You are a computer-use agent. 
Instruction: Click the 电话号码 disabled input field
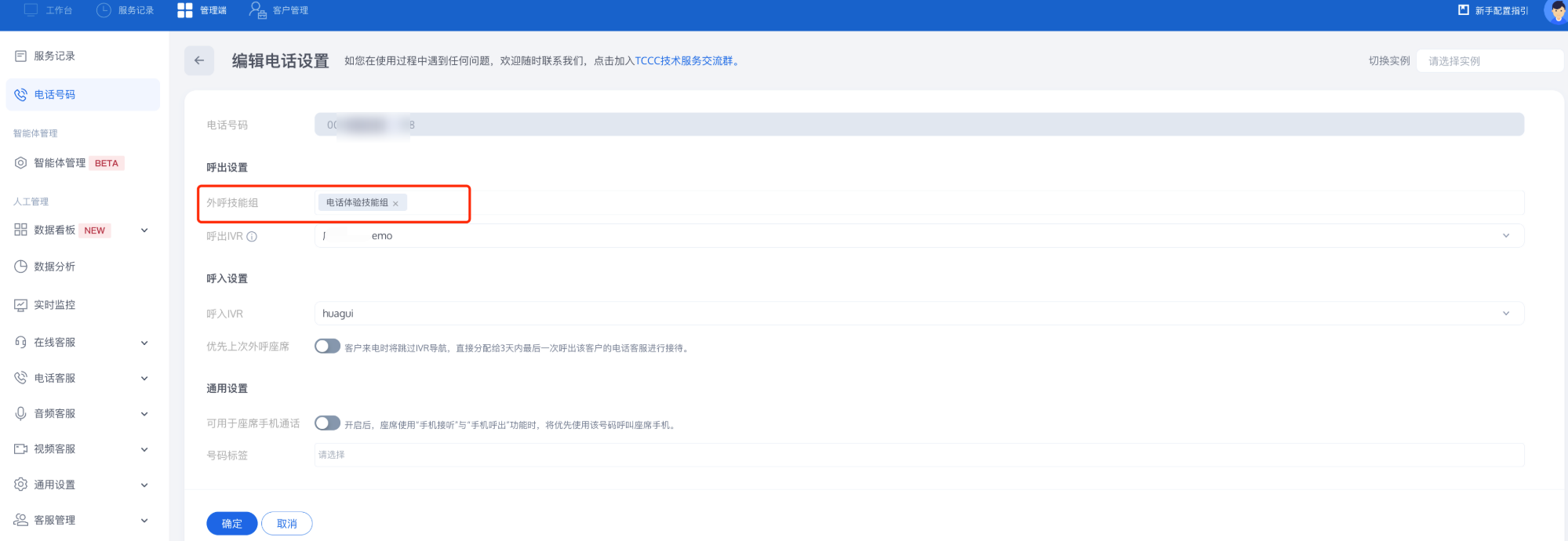pos(919,125)
